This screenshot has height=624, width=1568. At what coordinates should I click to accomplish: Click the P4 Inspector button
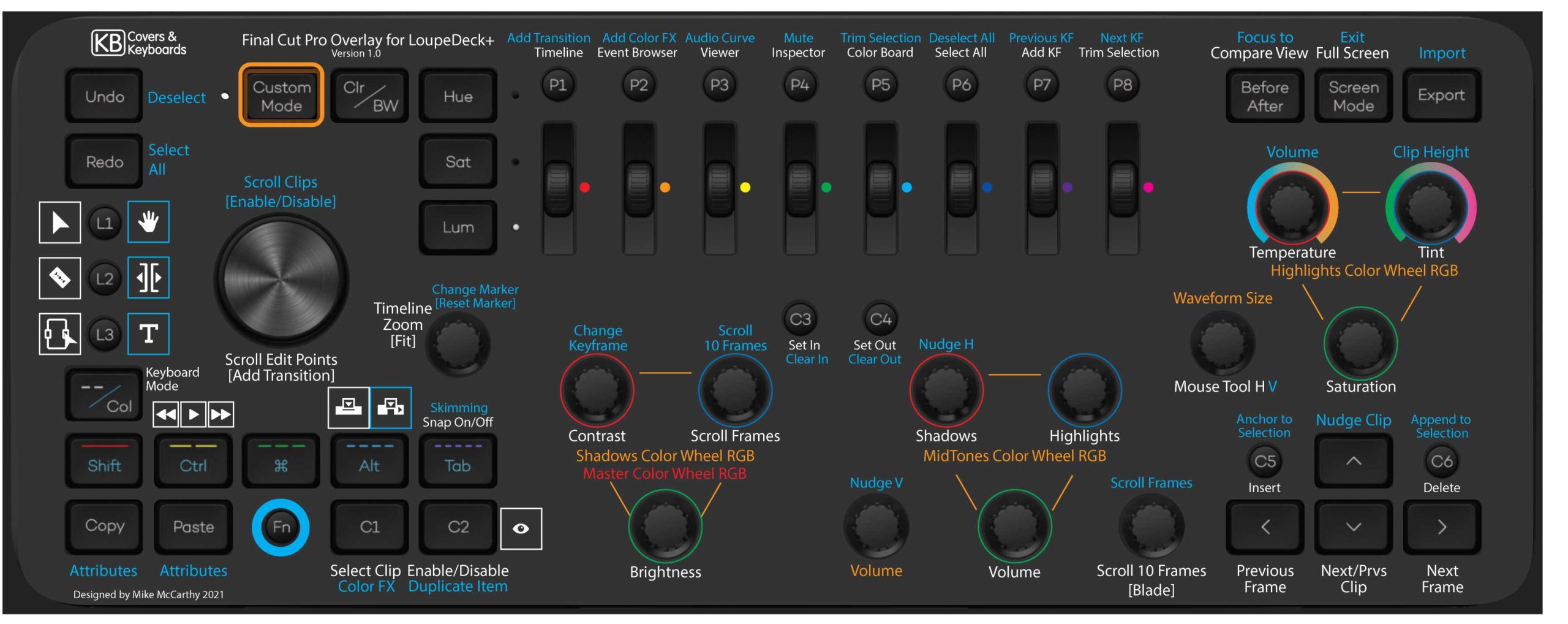pos(799,85)
